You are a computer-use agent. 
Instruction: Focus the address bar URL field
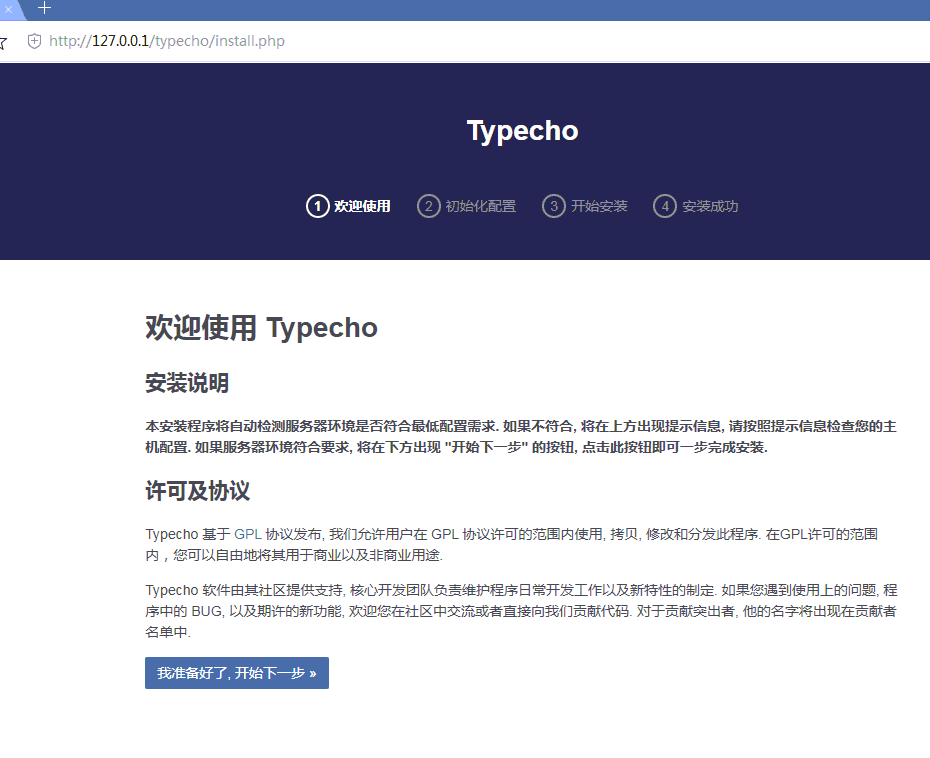coord(167,41)
